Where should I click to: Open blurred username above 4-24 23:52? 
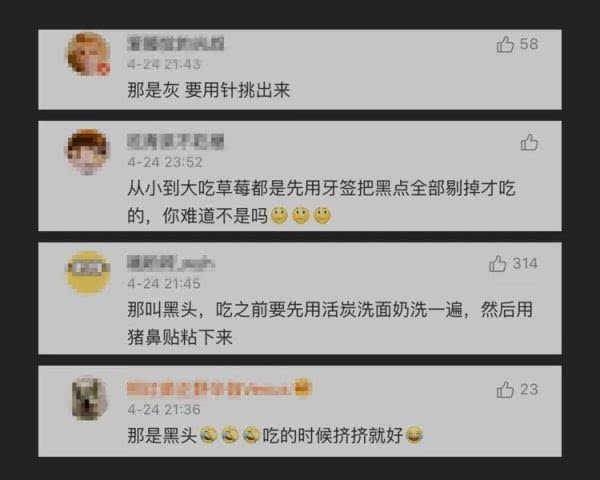pyautogui.click(x=176, y=142)
